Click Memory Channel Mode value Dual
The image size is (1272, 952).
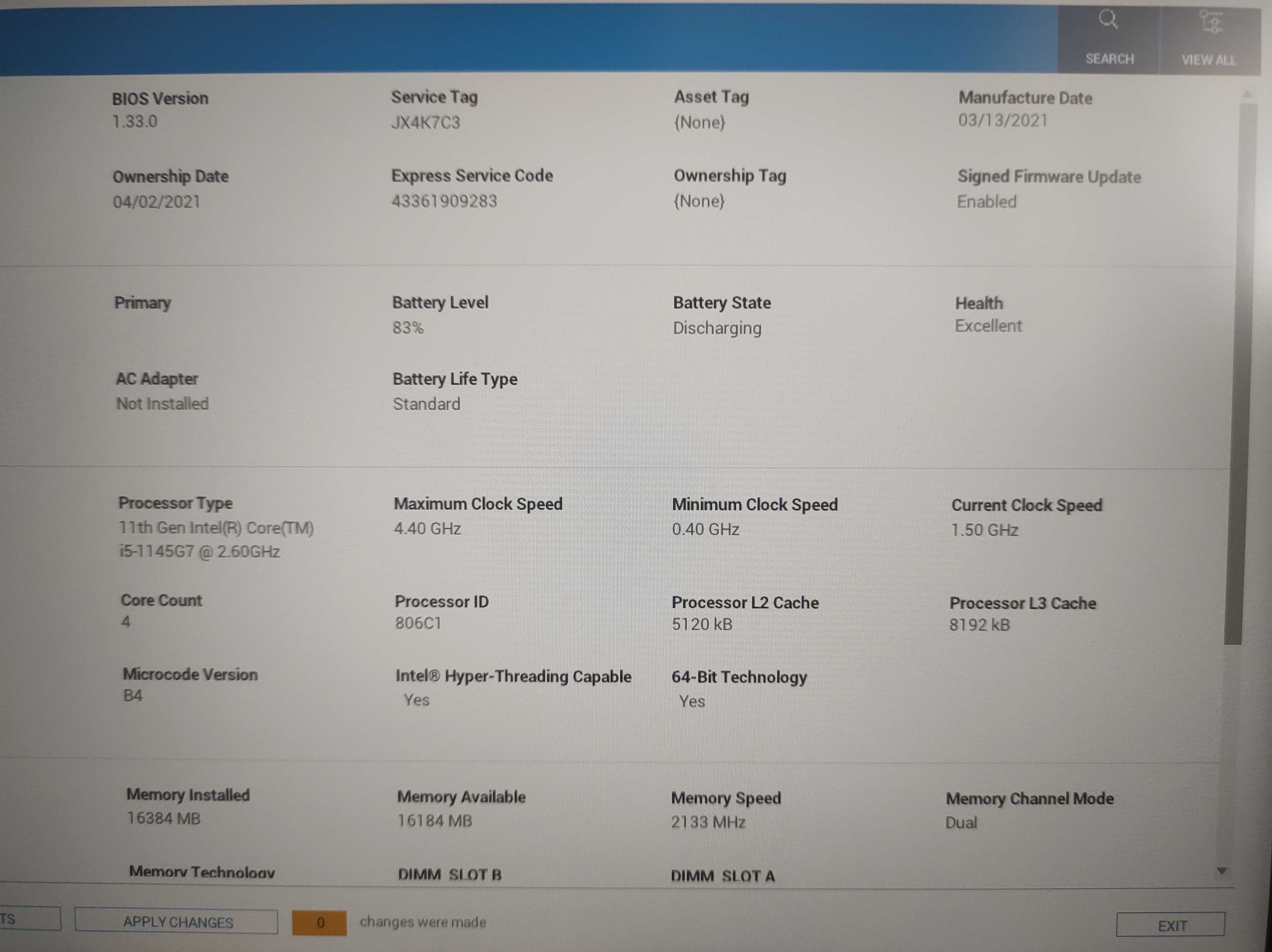961,823
